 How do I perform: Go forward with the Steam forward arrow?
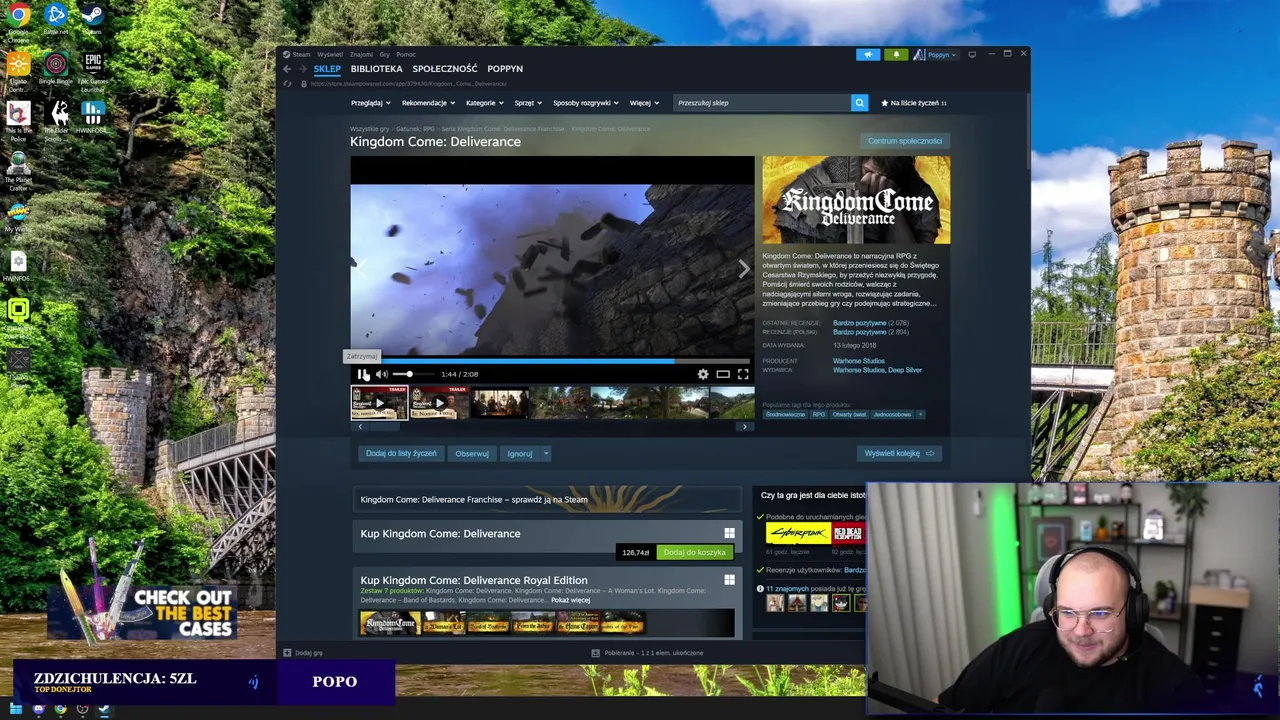302,69
